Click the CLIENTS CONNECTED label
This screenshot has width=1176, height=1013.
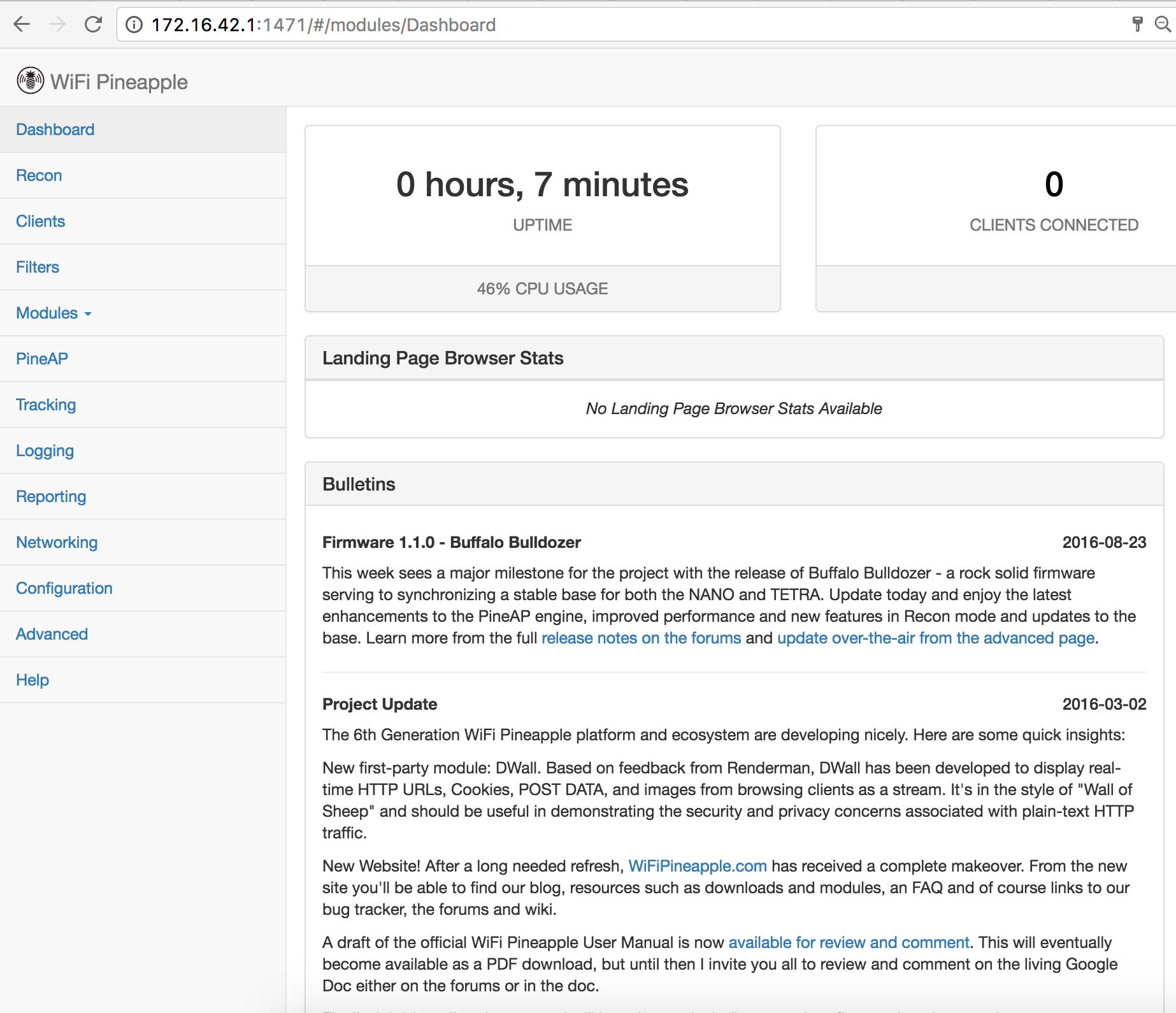(x=1054, y=225)
